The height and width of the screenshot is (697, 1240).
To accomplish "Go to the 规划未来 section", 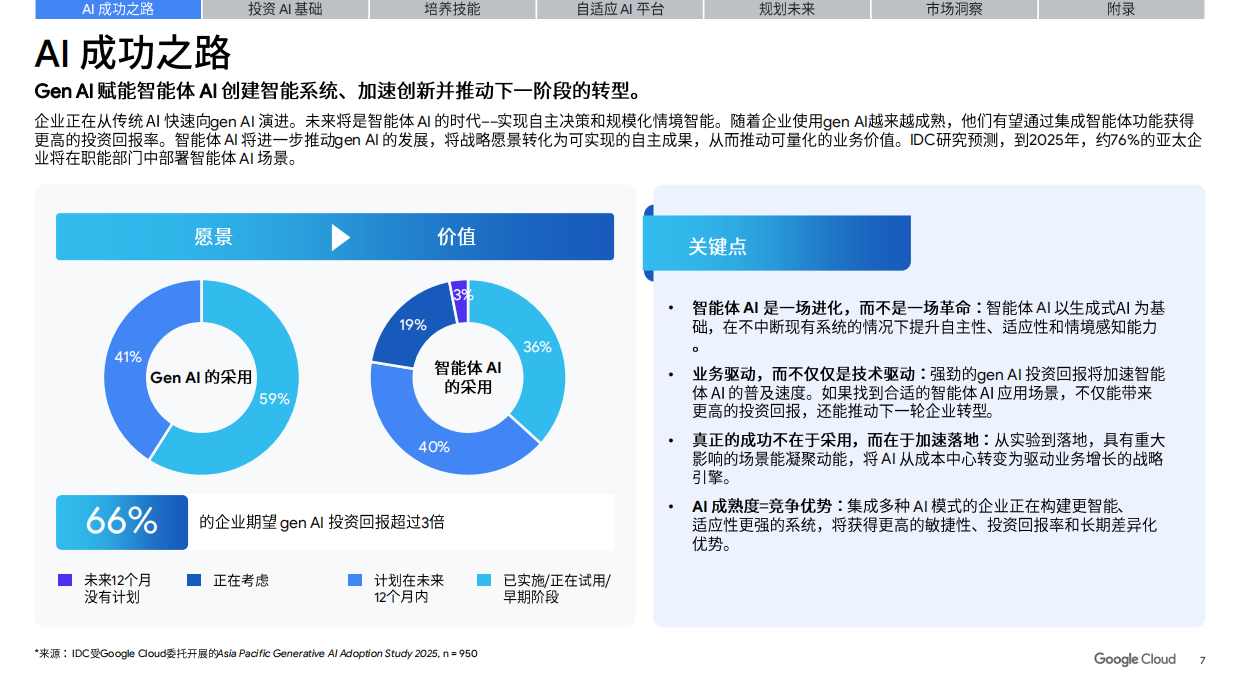I will point(786,9).
